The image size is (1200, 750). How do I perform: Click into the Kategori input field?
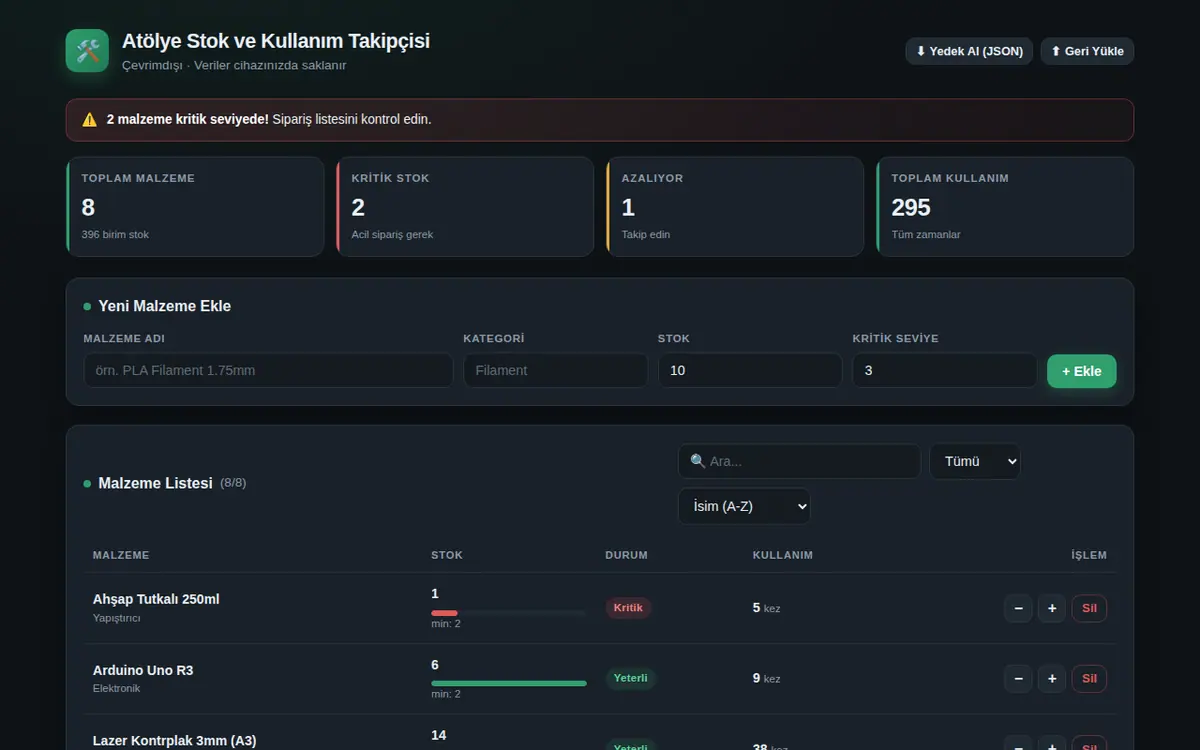coord(555,370)
